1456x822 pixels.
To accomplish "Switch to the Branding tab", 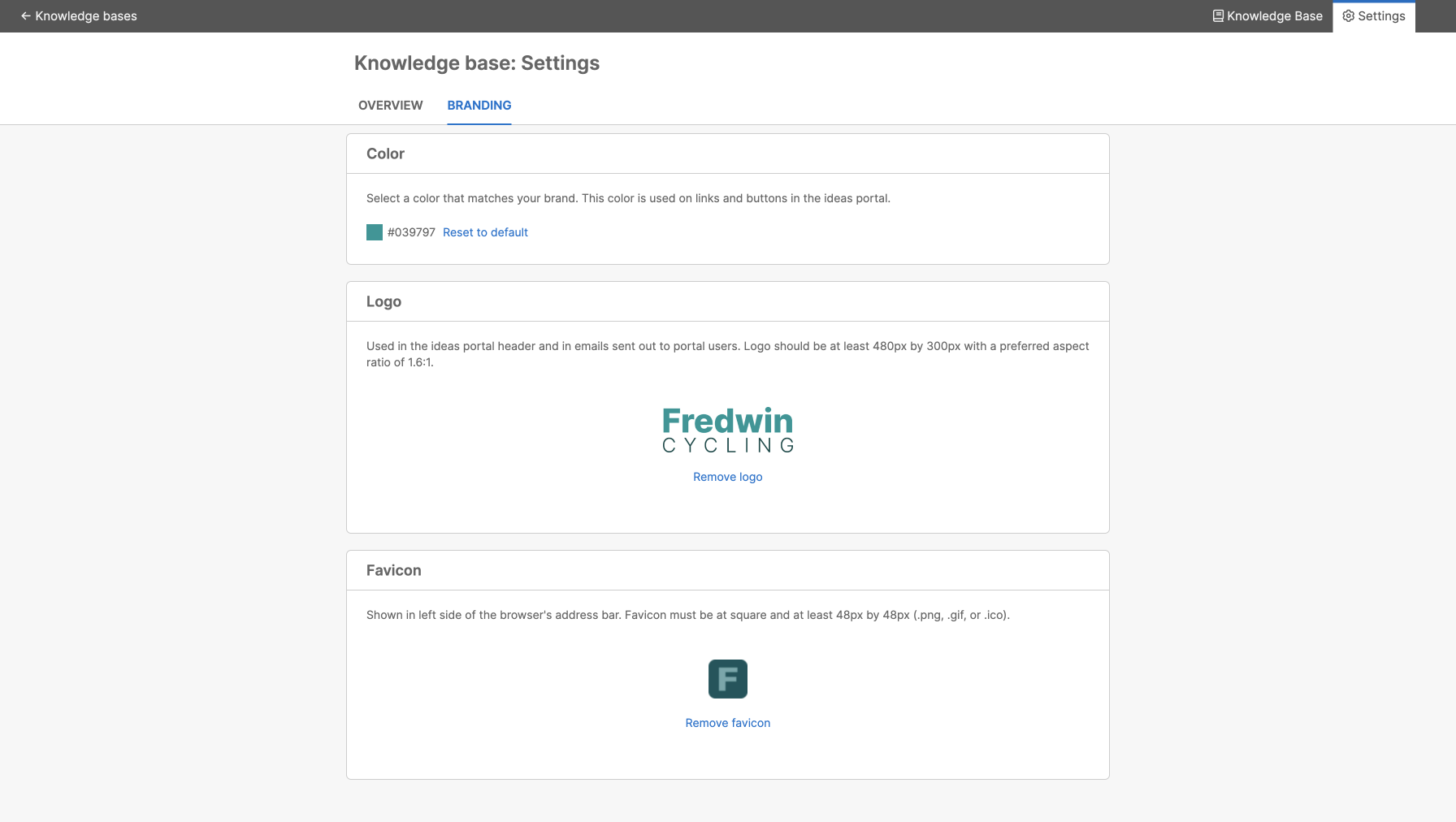I will point(479,105).
